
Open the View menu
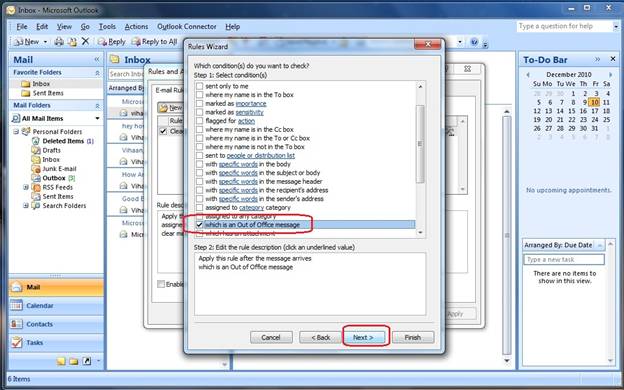coord(64,27)
